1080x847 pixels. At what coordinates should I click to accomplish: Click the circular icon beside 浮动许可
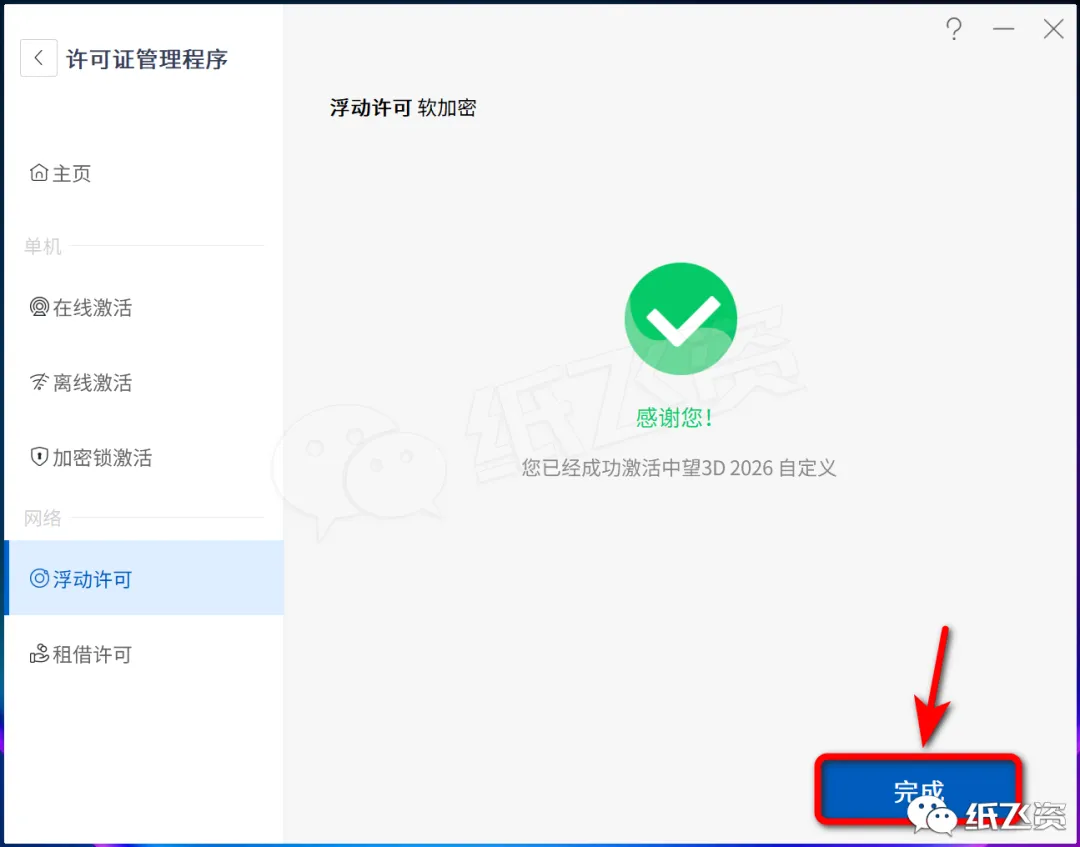coord(39,578)
